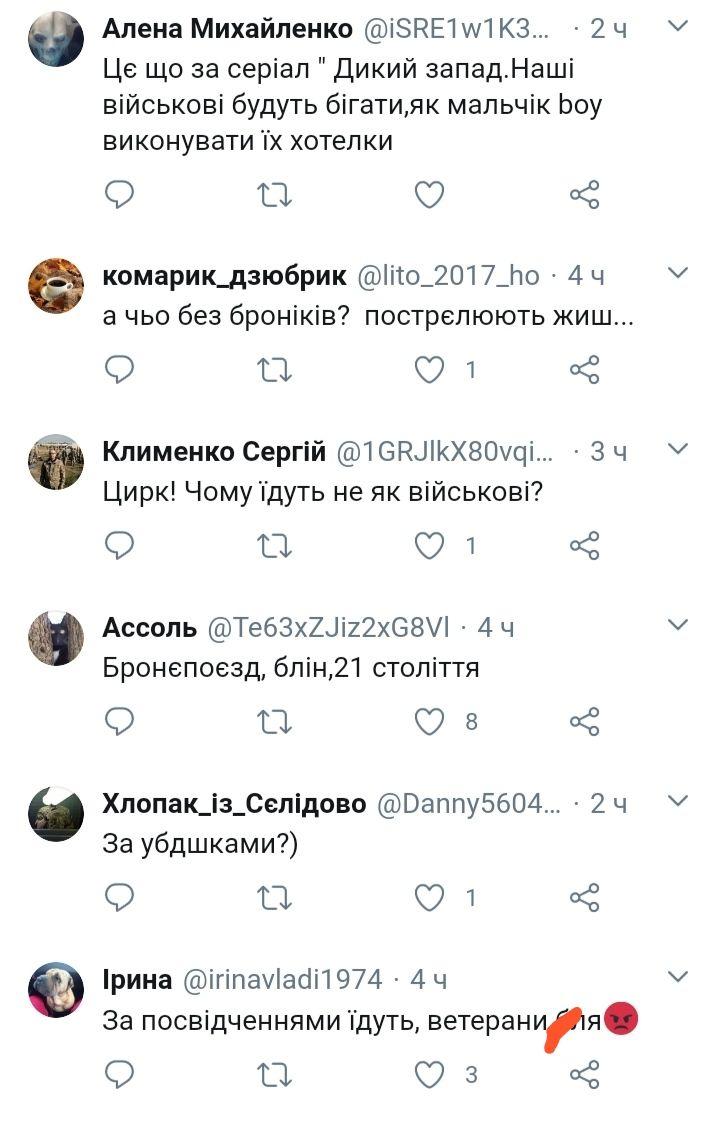Like Ірина's tweet with 3 likes
The height and width of the screenshot is (1122, 720).
point(429,1074)
